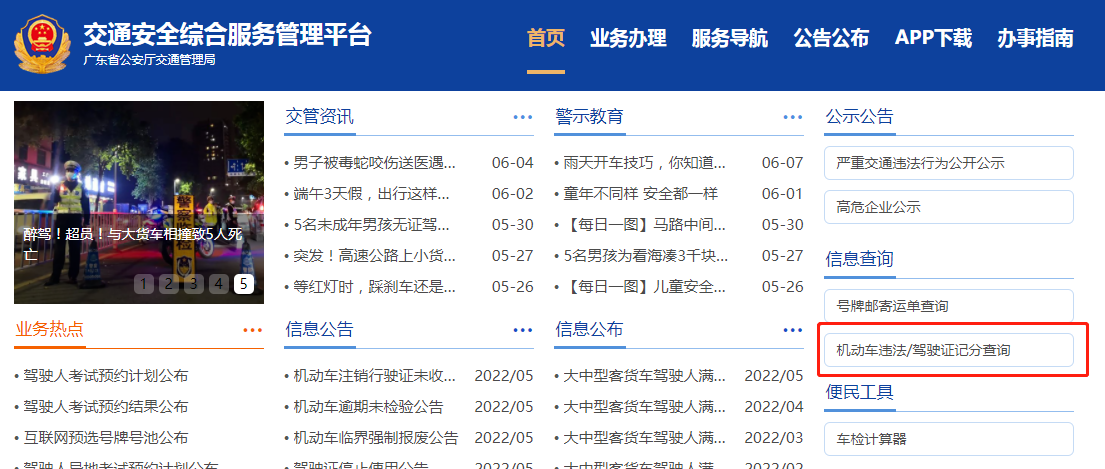1105x469 pixels.
Task: Open more items for 交管资讯
Action: [x=523, y=117]
